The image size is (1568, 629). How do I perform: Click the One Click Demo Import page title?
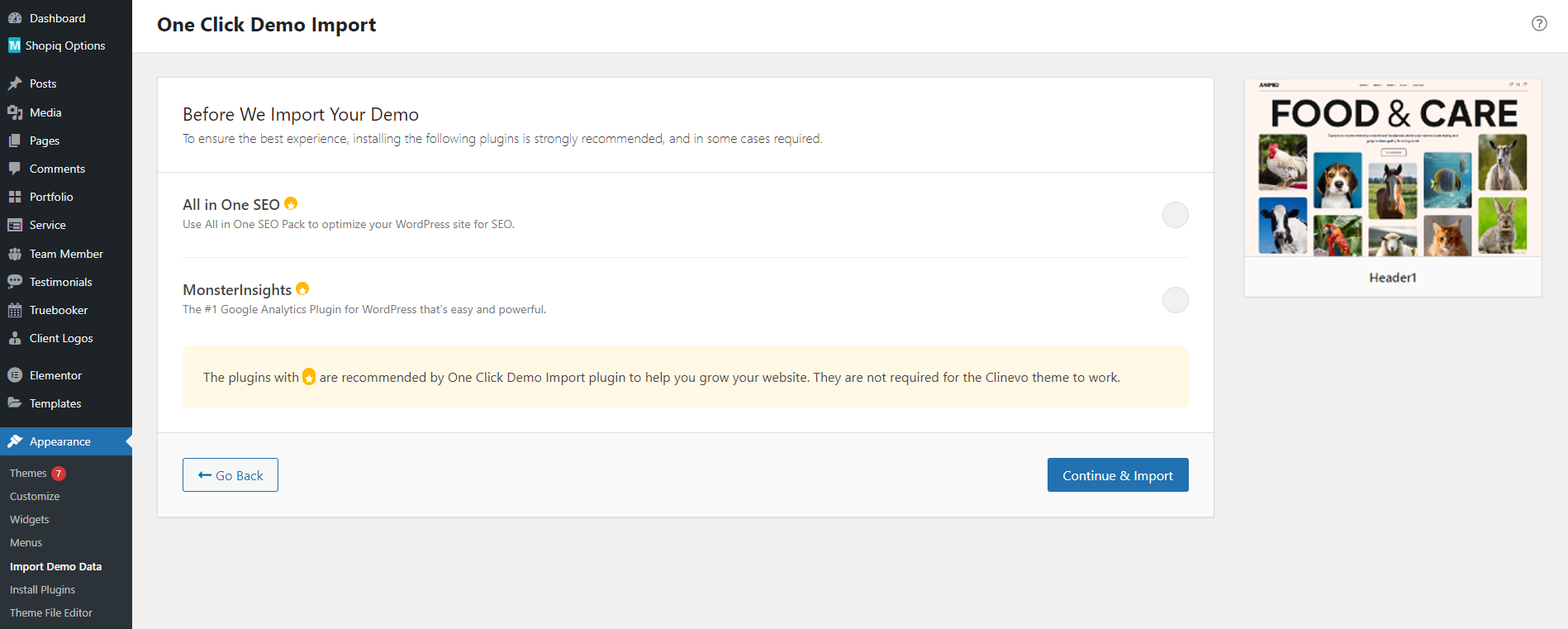point(267,25)
